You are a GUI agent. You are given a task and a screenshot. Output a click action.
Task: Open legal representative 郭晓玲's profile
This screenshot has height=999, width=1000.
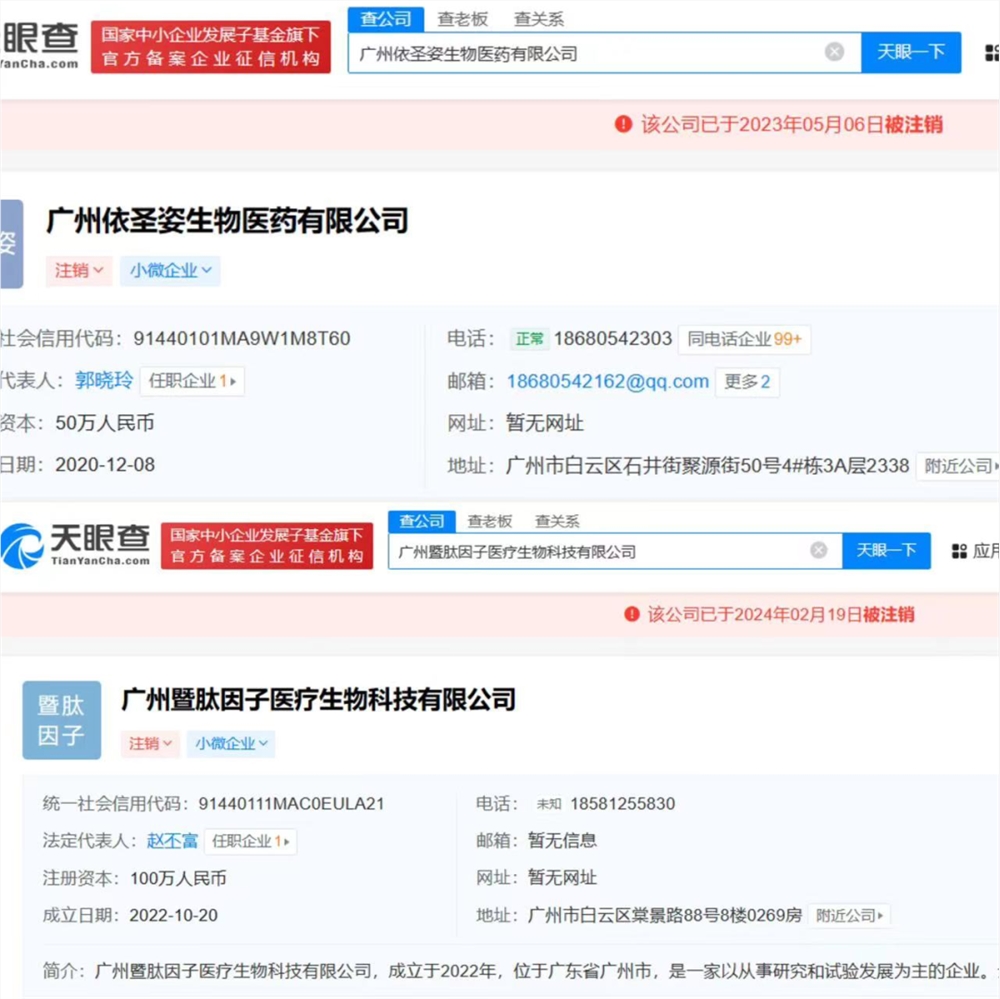tap(103, 381)
